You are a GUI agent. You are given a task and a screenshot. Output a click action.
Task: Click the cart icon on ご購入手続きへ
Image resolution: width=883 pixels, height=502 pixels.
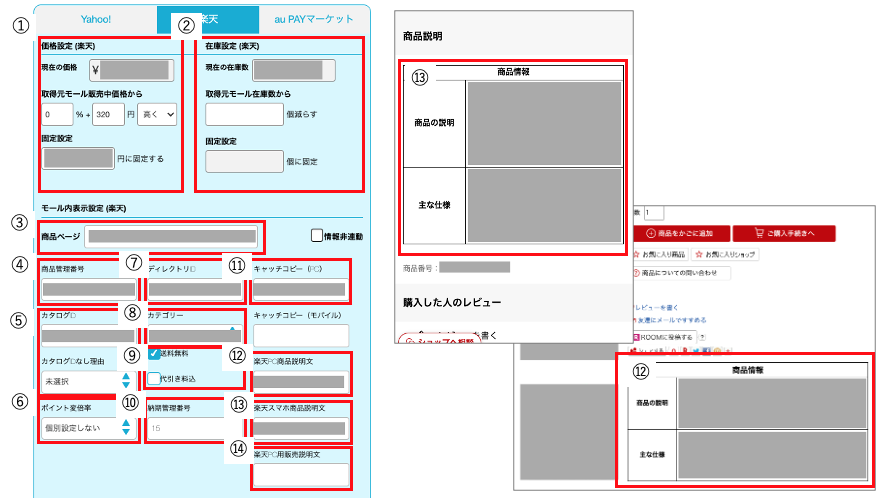point(759,233)
